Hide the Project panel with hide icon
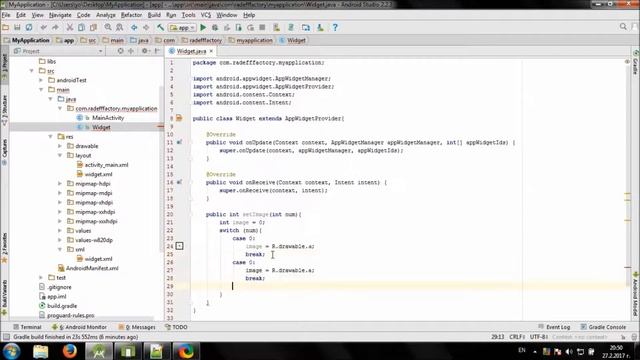 (157, 51)
